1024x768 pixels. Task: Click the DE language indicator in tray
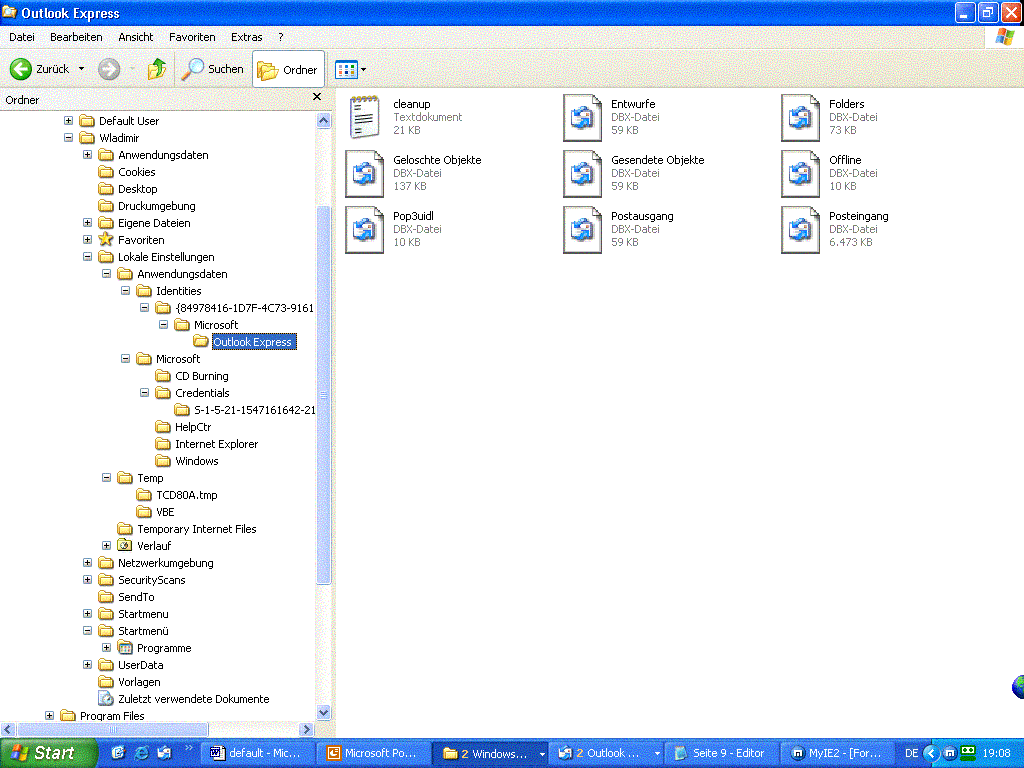point(911,753)
